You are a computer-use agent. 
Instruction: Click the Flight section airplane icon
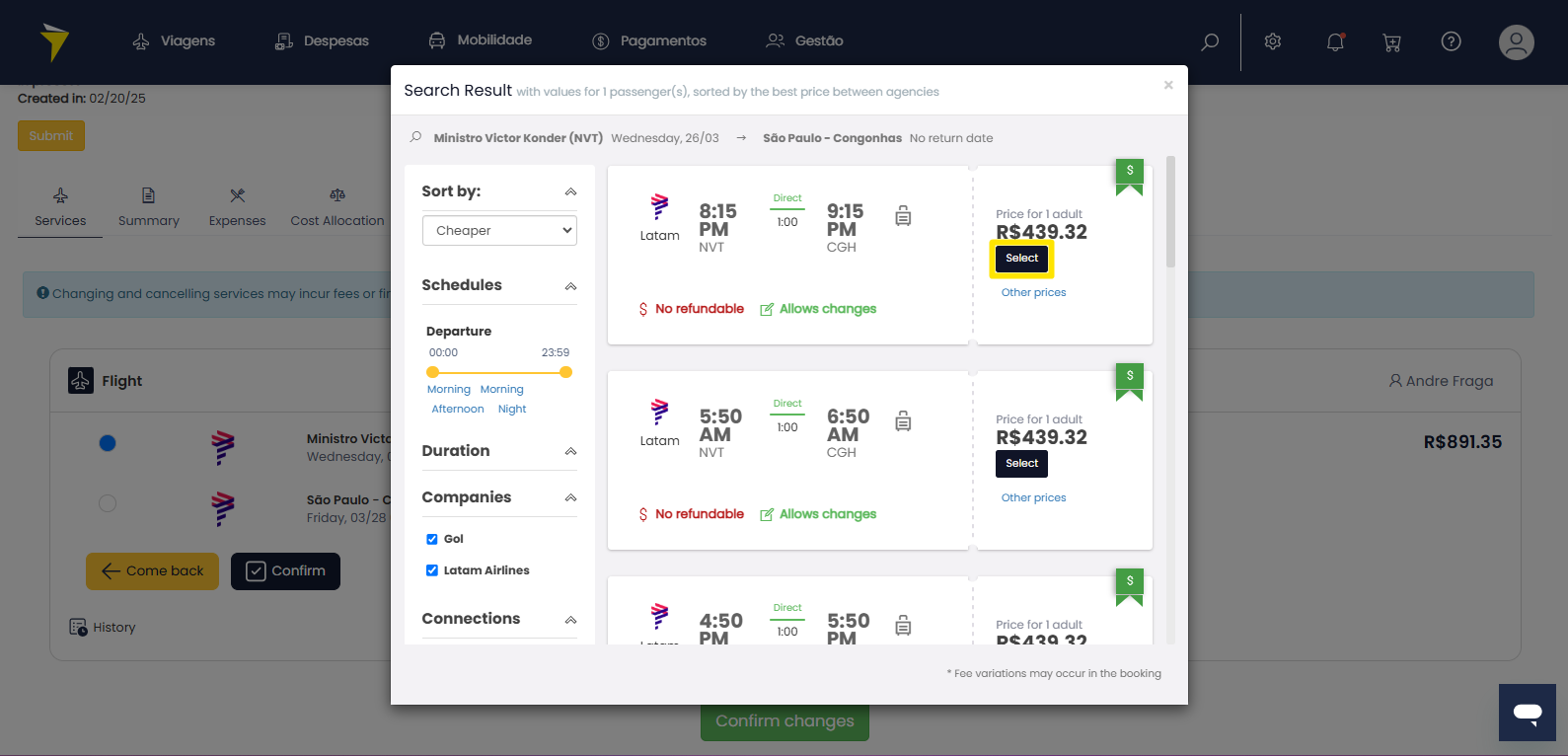[x=81, y=380]
